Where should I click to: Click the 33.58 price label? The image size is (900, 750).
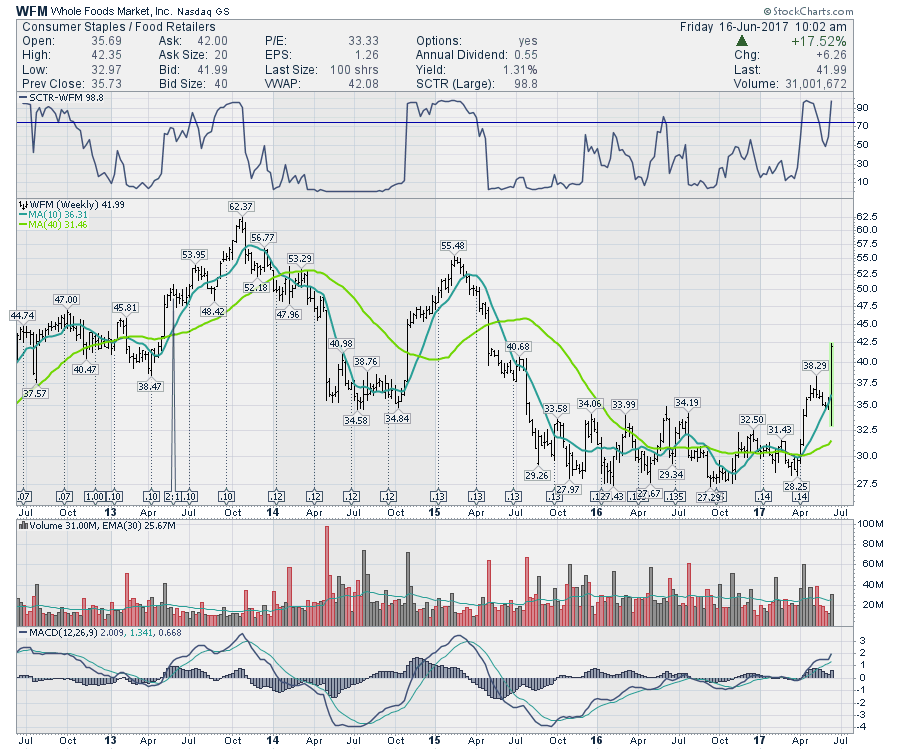point(556,409)
